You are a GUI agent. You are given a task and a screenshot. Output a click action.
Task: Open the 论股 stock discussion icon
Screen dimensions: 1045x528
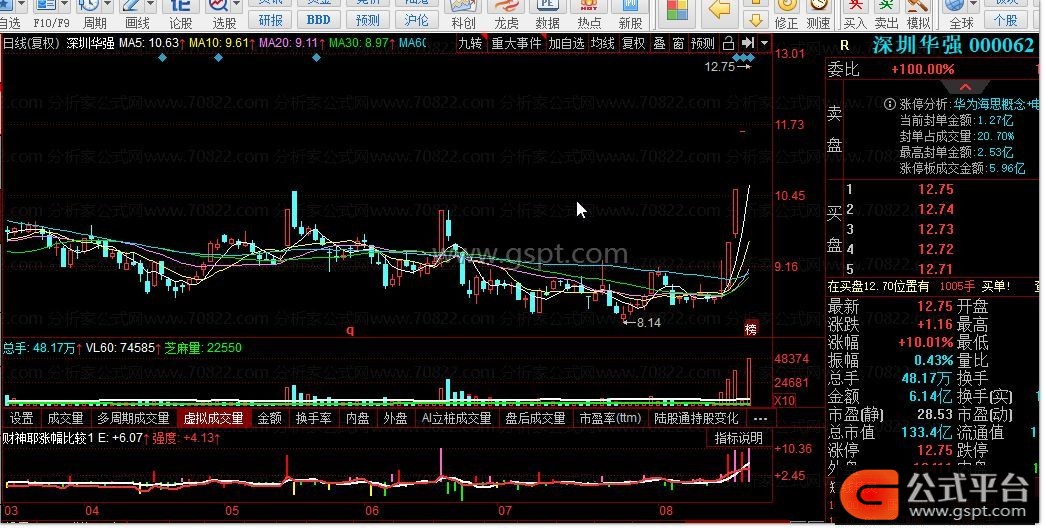coord(181,5)
